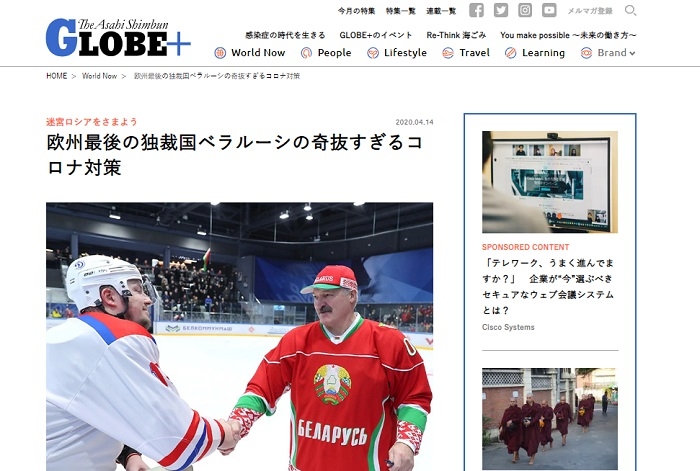
Task: Open 今月の特集 link
Action: pyautogui.click(x=357, y=11)
